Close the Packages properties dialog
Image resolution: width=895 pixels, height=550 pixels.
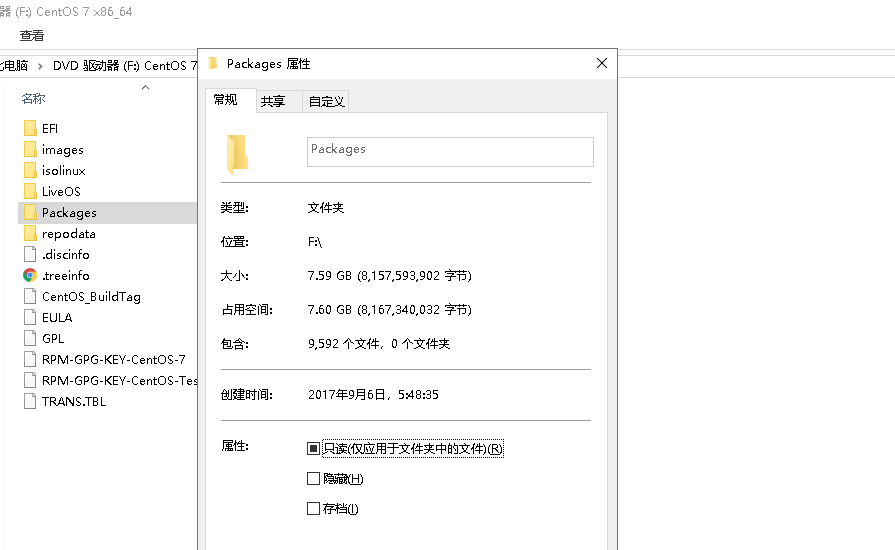(x=602, y=63)
